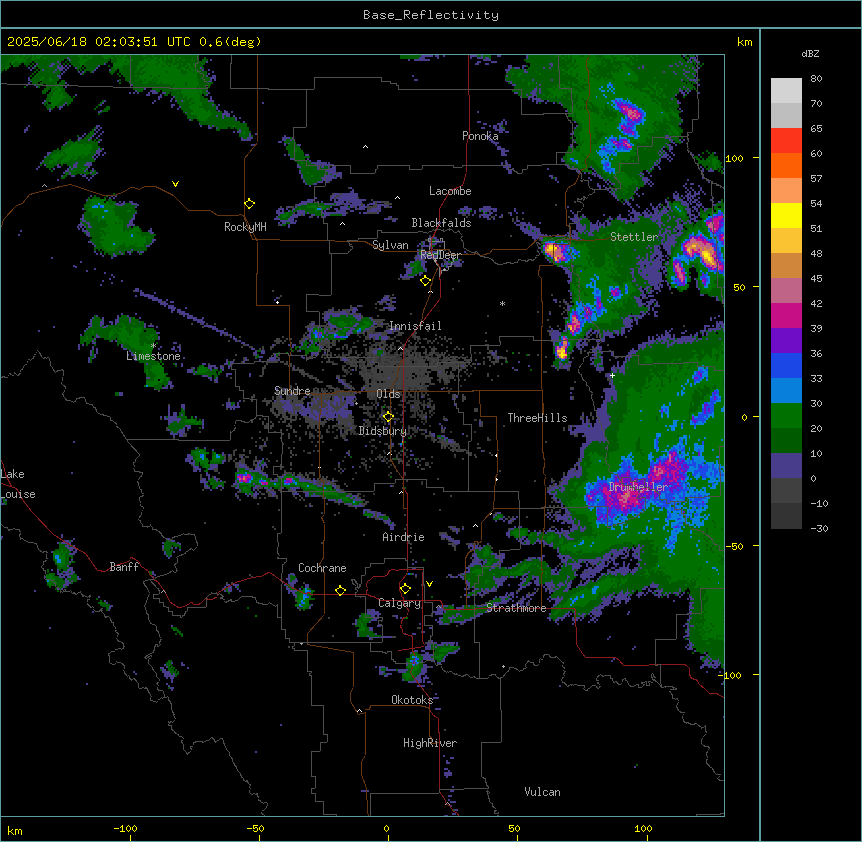Click the Okotoks label

pos(412,700)
